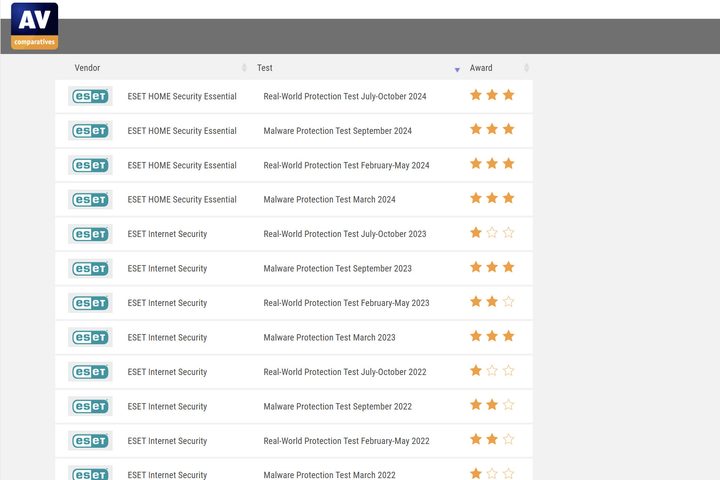Screen dimensions: 720x480
Task: Open Real-World Protection Test July-October 2024
Action: click(x=345, y=96)
